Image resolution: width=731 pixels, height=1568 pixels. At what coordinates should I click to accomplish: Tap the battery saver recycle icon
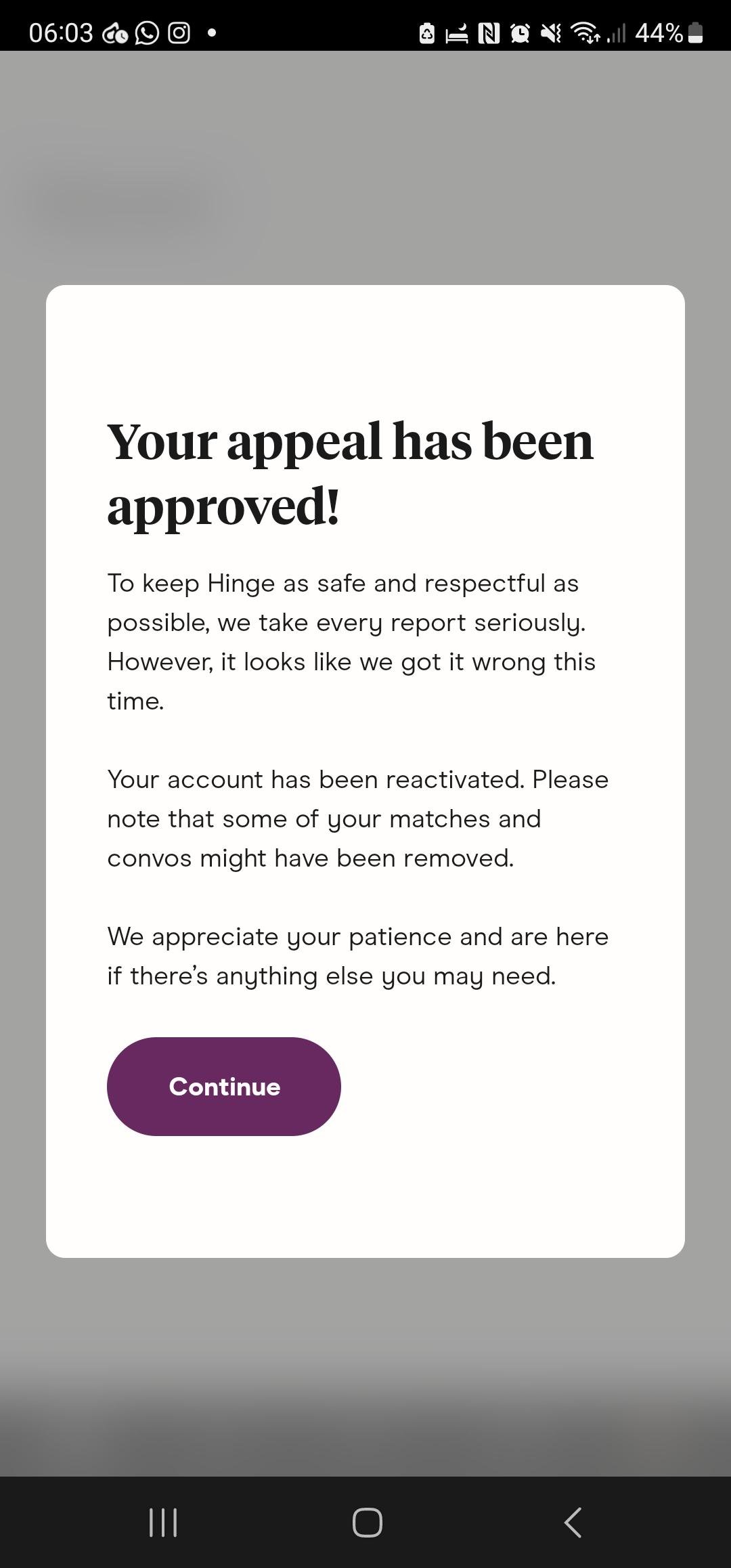click(x=427, y=33)
